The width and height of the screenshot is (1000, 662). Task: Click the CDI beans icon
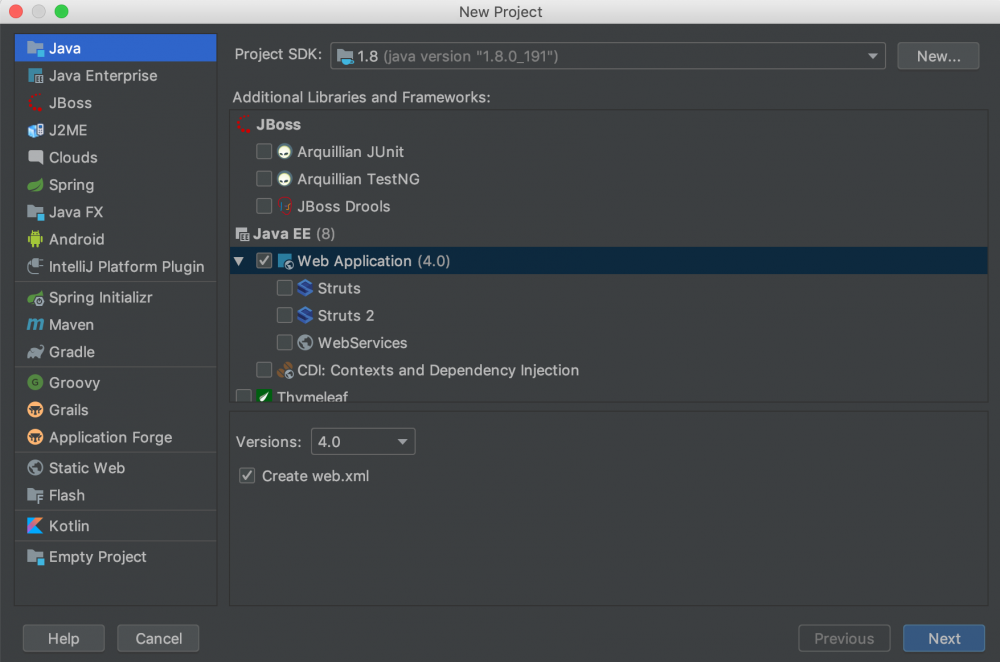click(x=285, y=371)
